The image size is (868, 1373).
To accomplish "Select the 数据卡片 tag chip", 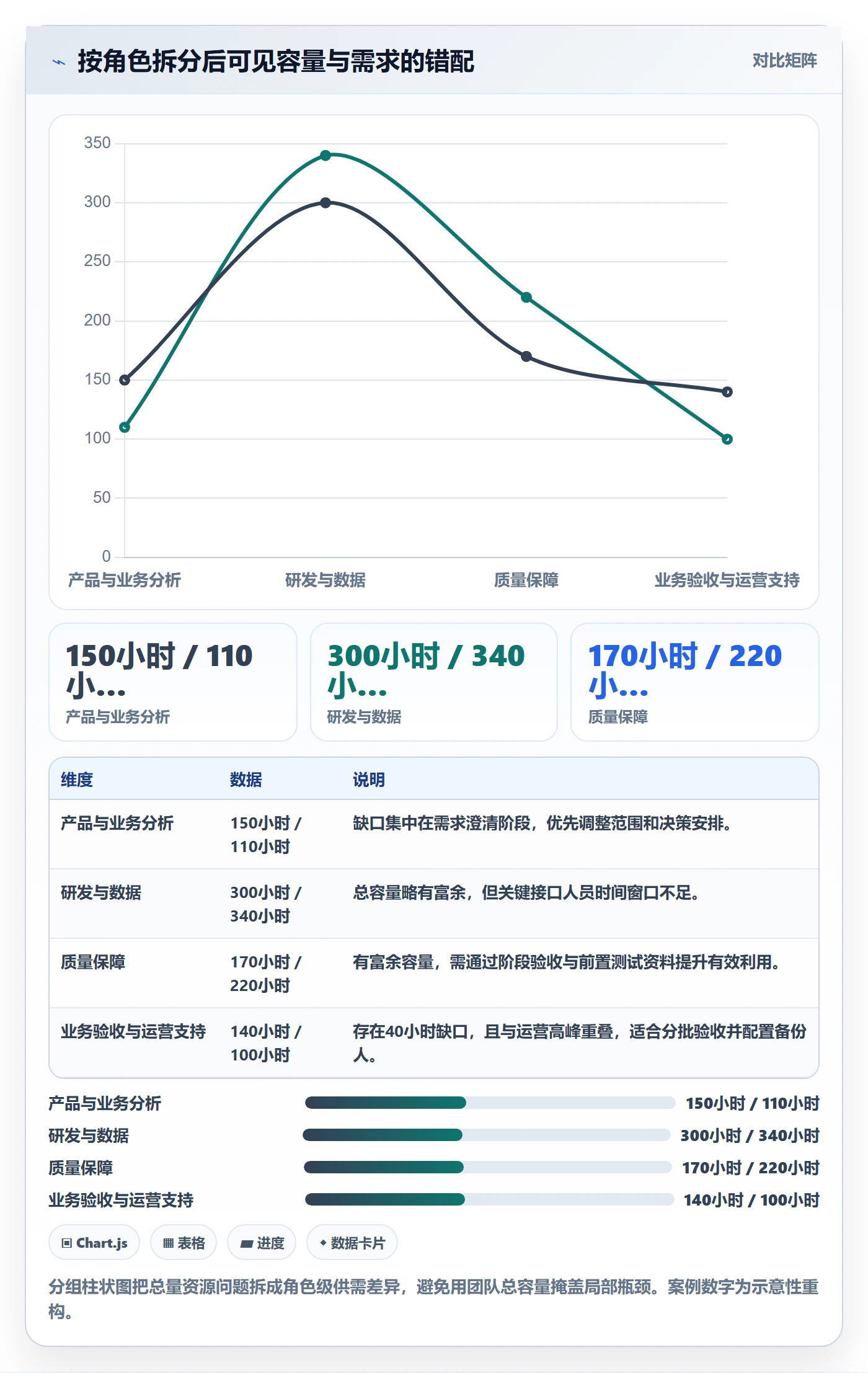I will 352,1242.
